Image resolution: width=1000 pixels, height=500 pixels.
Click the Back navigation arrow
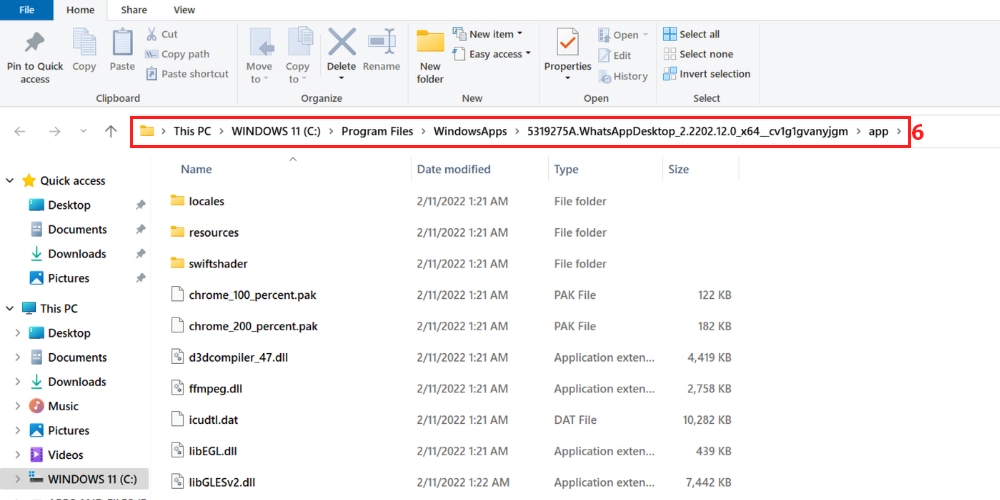tap(20, 131)
